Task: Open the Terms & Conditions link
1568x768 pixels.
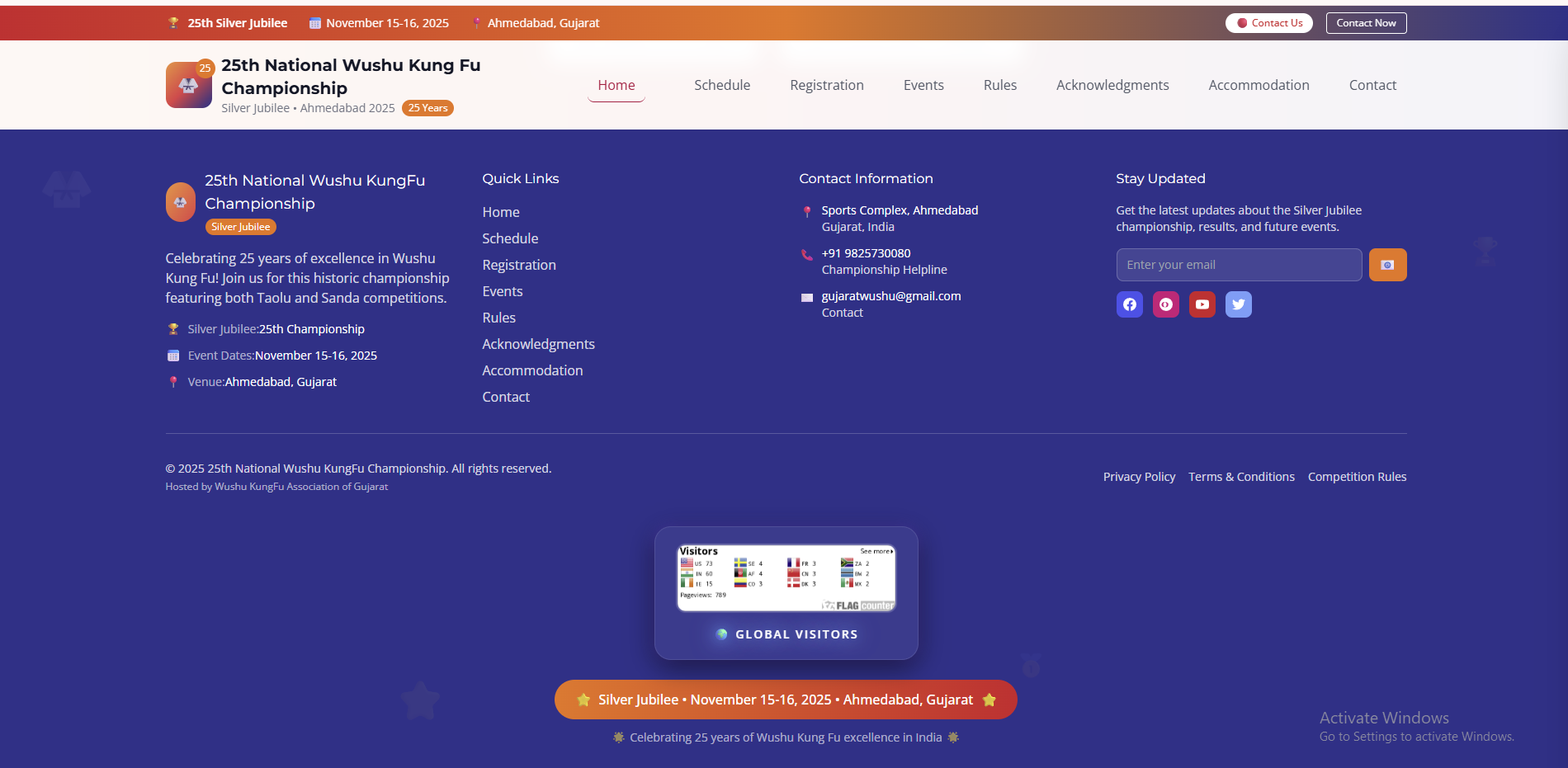Action: (1241, 477)
